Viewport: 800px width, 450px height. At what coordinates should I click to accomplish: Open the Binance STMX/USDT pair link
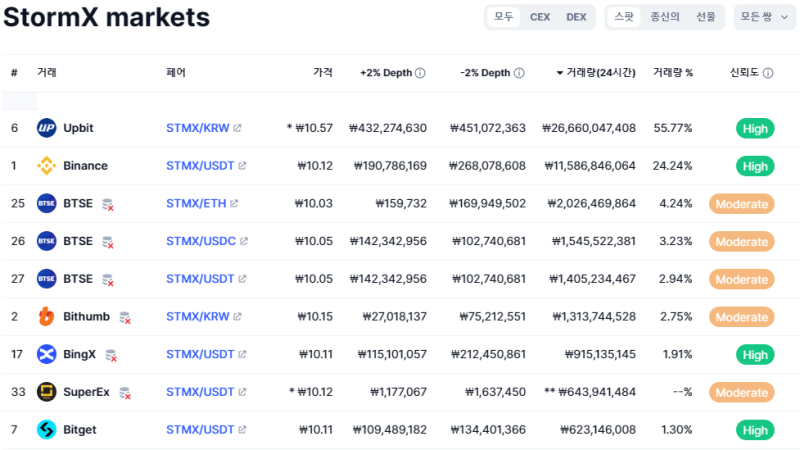coord(200,166)
